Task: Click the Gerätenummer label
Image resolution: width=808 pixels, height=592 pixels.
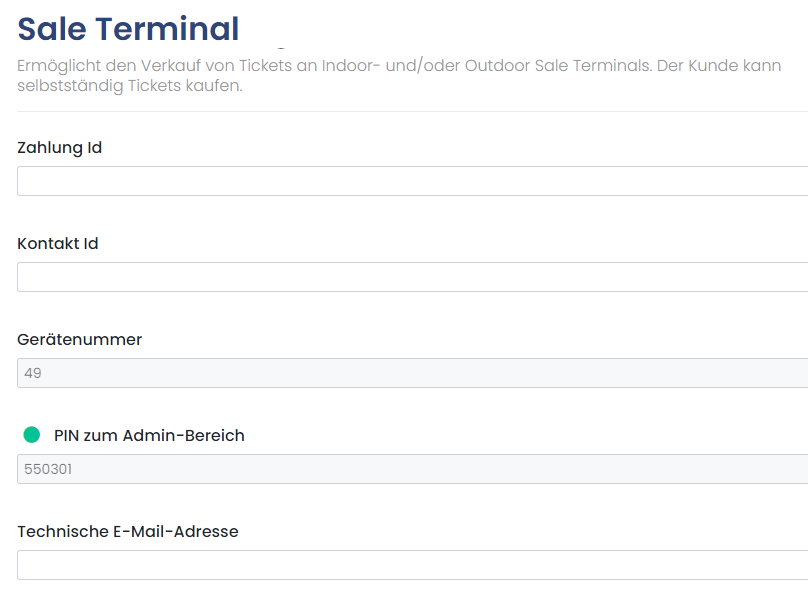Action: click(x=79, y=340)
